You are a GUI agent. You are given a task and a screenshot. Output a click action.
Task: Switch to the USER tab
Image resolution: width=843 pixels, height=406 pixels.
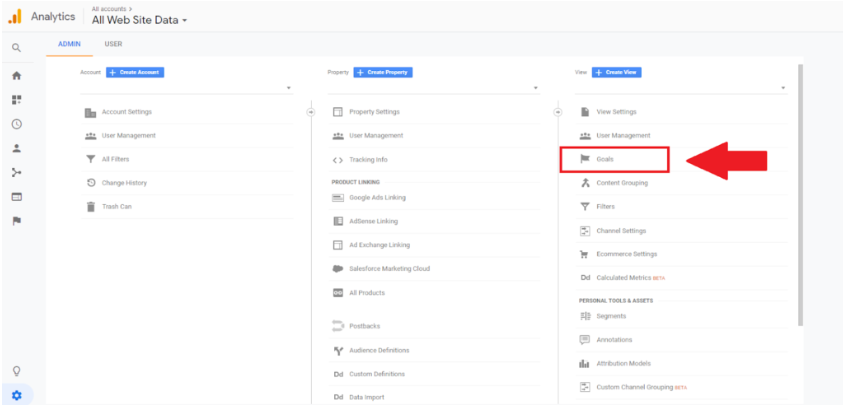(x=113, y=44)
